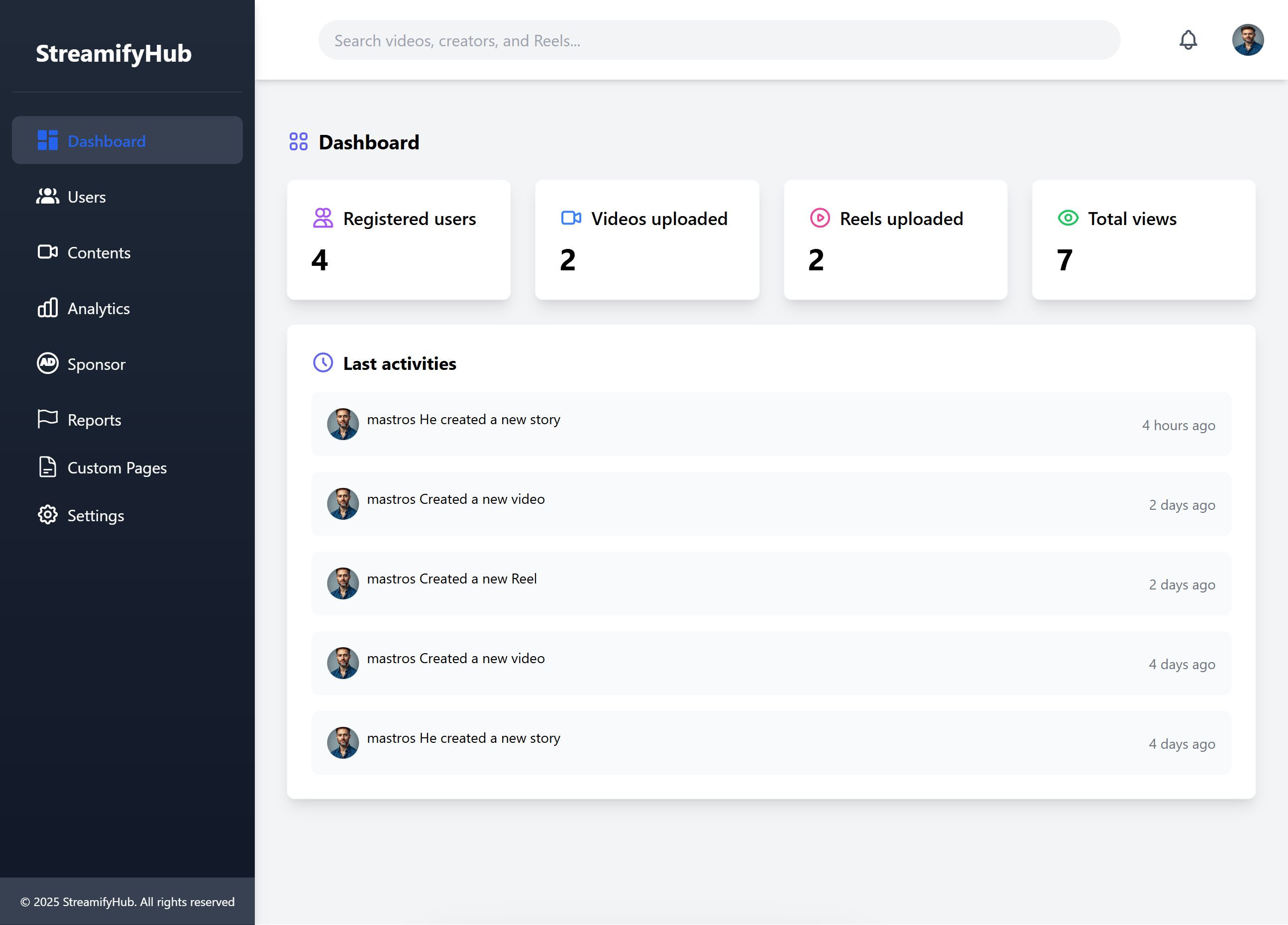Viewport: 1288px width, 925px height.
Task: Click the Last activities clock icon
Action: coord(323,362)
